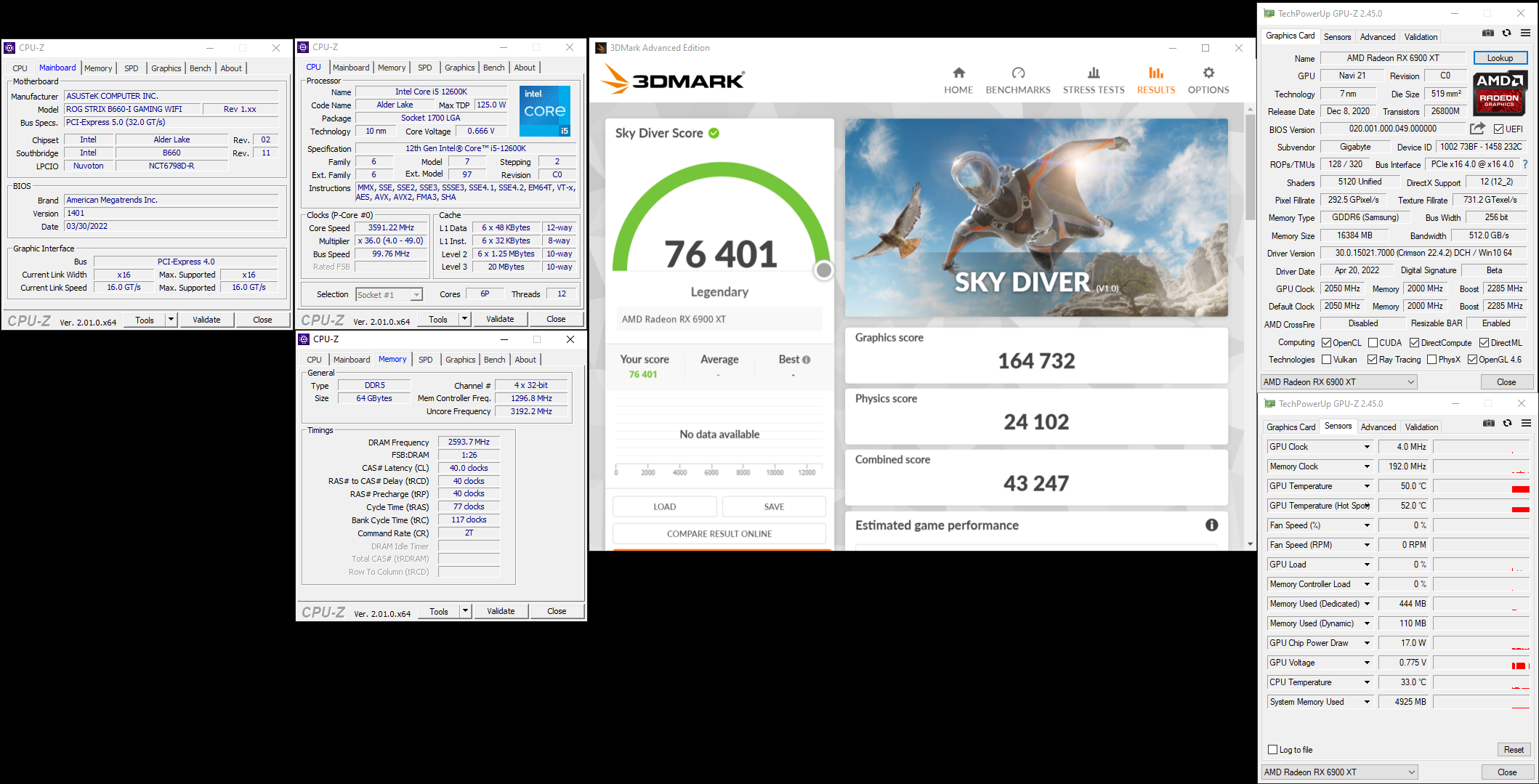Image resolution: width=1539 pixels, height=784 pixels.
Task: Open the 3DMark Home section
Action: (958, 81)
